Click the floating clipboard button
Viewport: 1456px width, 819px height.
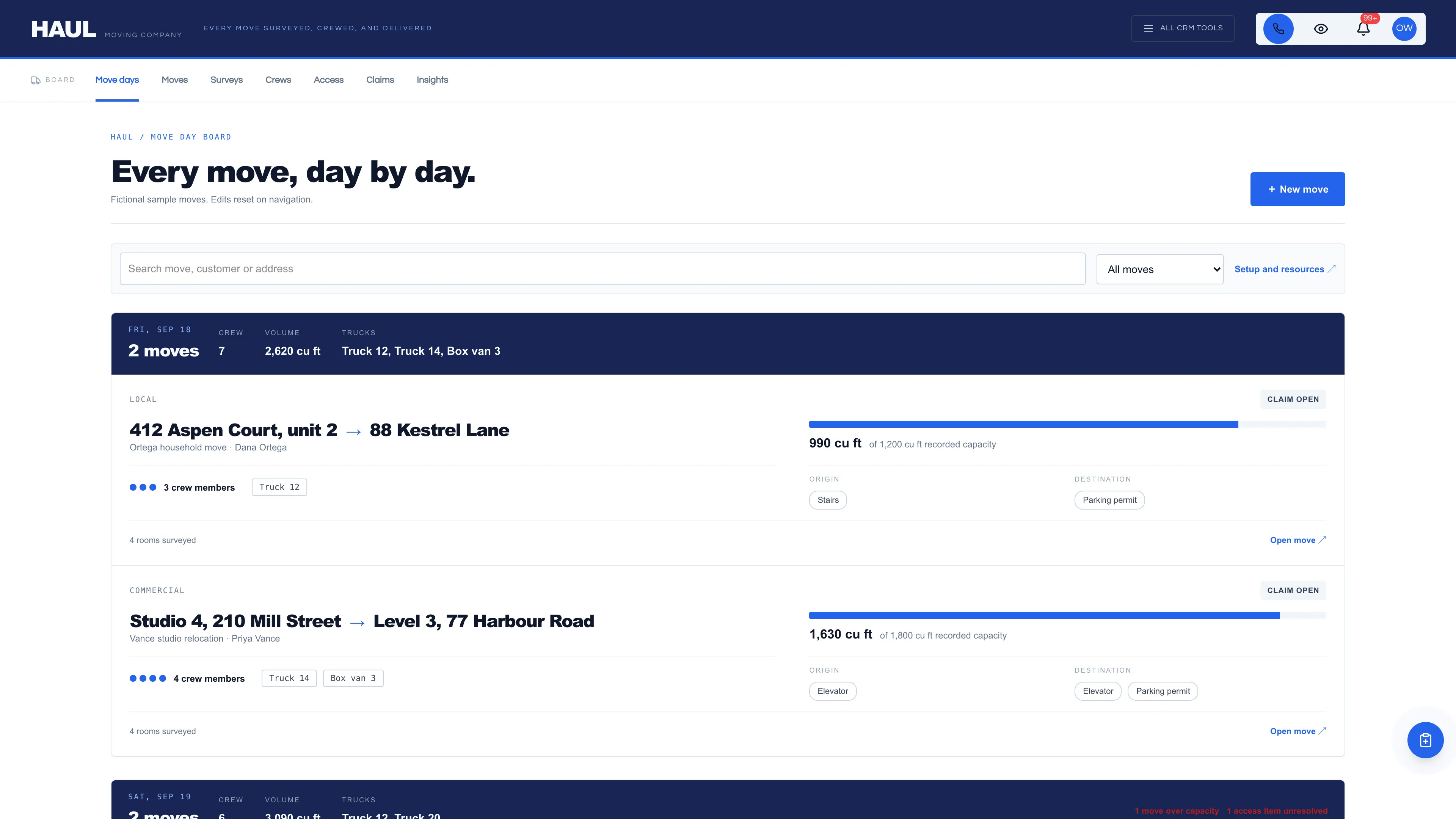[1425, 740]
